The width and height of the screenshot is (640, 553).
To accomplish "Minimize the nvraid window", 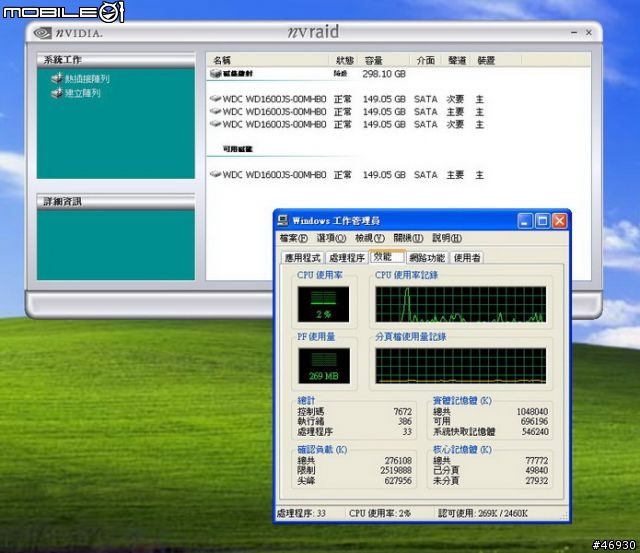I will pos(574,32).
